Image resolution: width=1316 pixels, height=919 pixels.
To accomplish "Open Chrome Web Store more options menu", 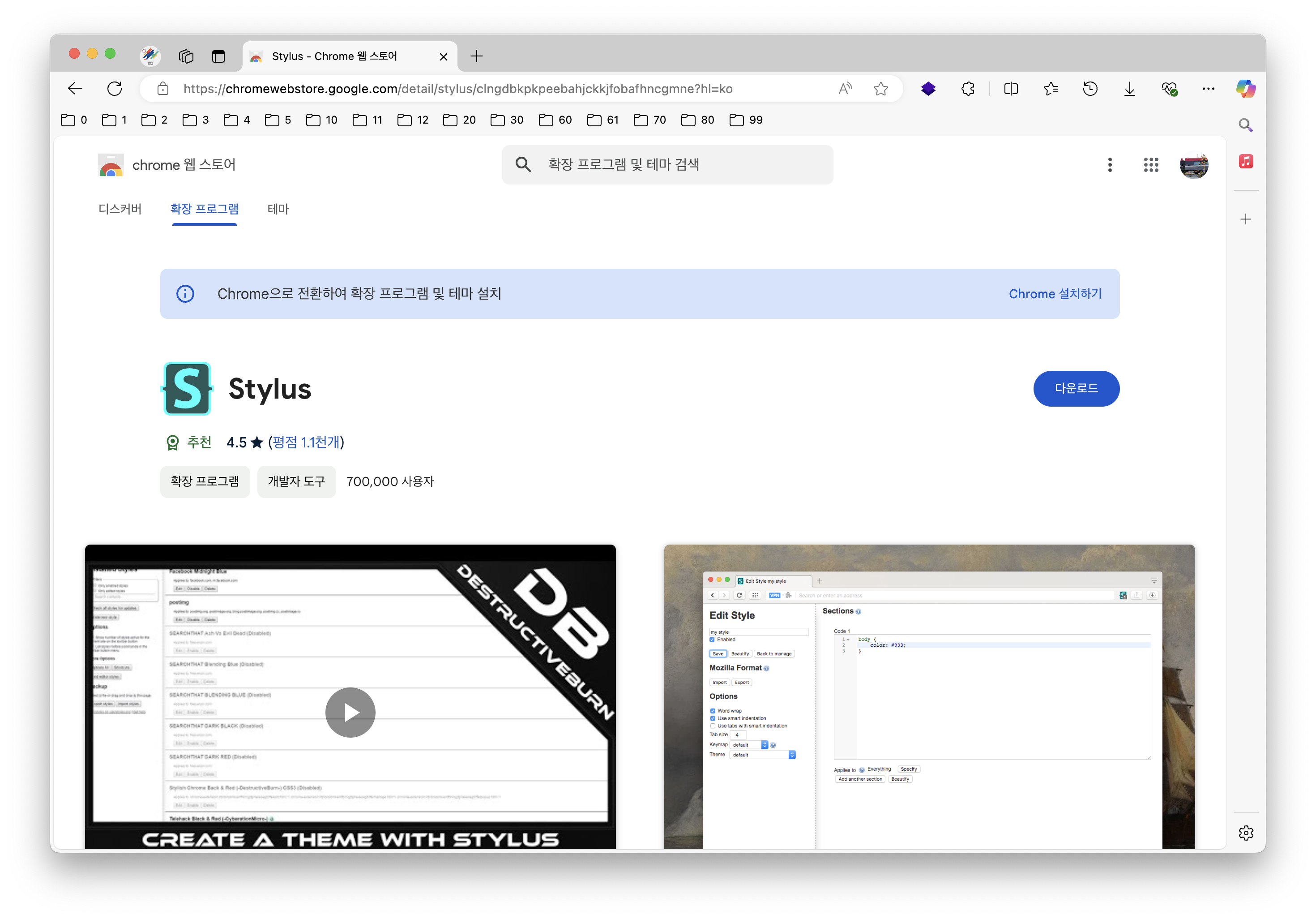I will pyautogui.click(x=1110, y=164).
